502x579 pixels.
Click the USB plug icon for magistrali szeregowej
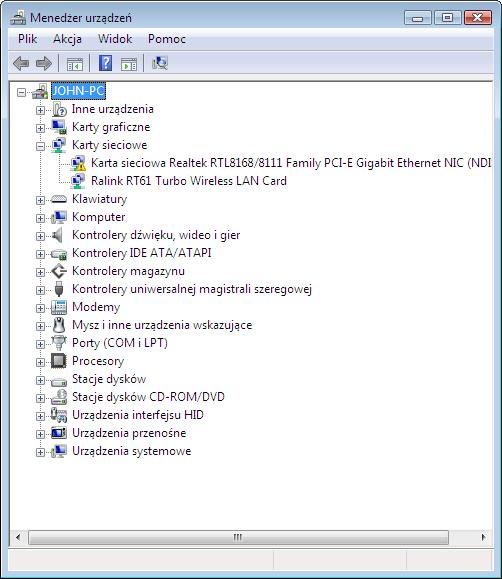pyautogui.click(x=59, y=289)
